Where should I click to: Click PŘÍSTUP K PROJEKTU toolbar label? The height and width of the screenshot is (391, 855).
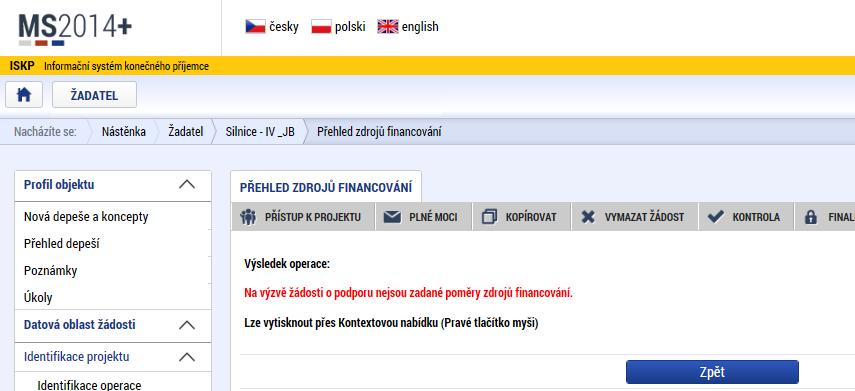pyautogui.click(x=313, y=217)
